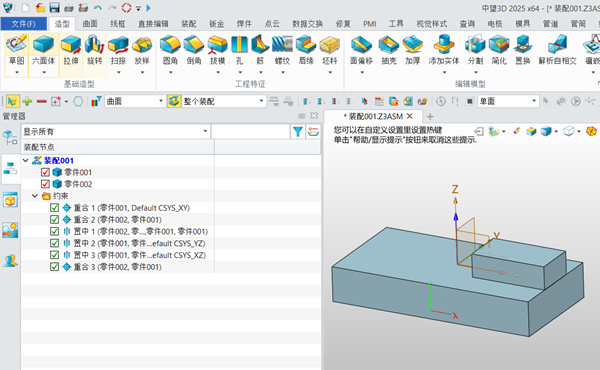
Task: Use the 加厚 thicken tool
Action: click(x=412, y=50)
